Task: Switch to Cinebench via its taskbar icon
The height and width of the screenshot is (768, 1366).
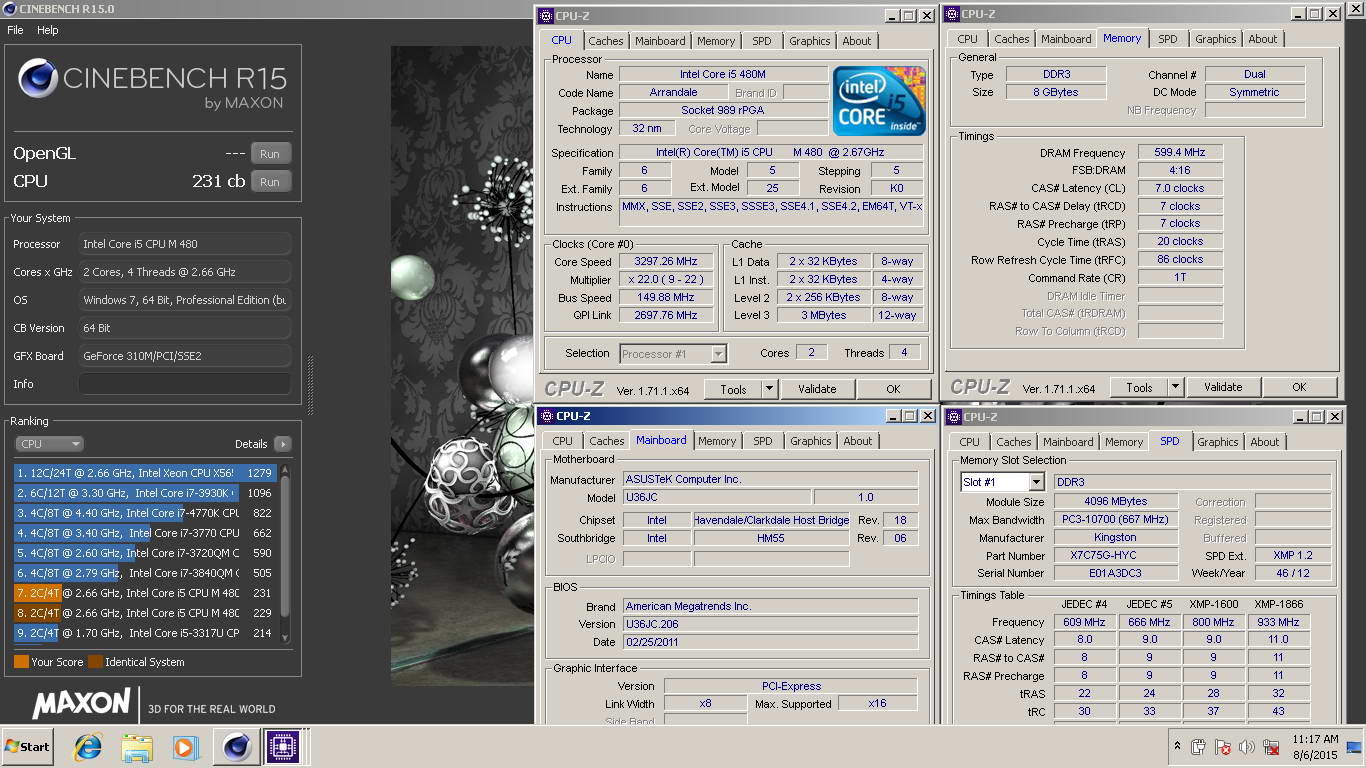Action: tap(237, 747)
